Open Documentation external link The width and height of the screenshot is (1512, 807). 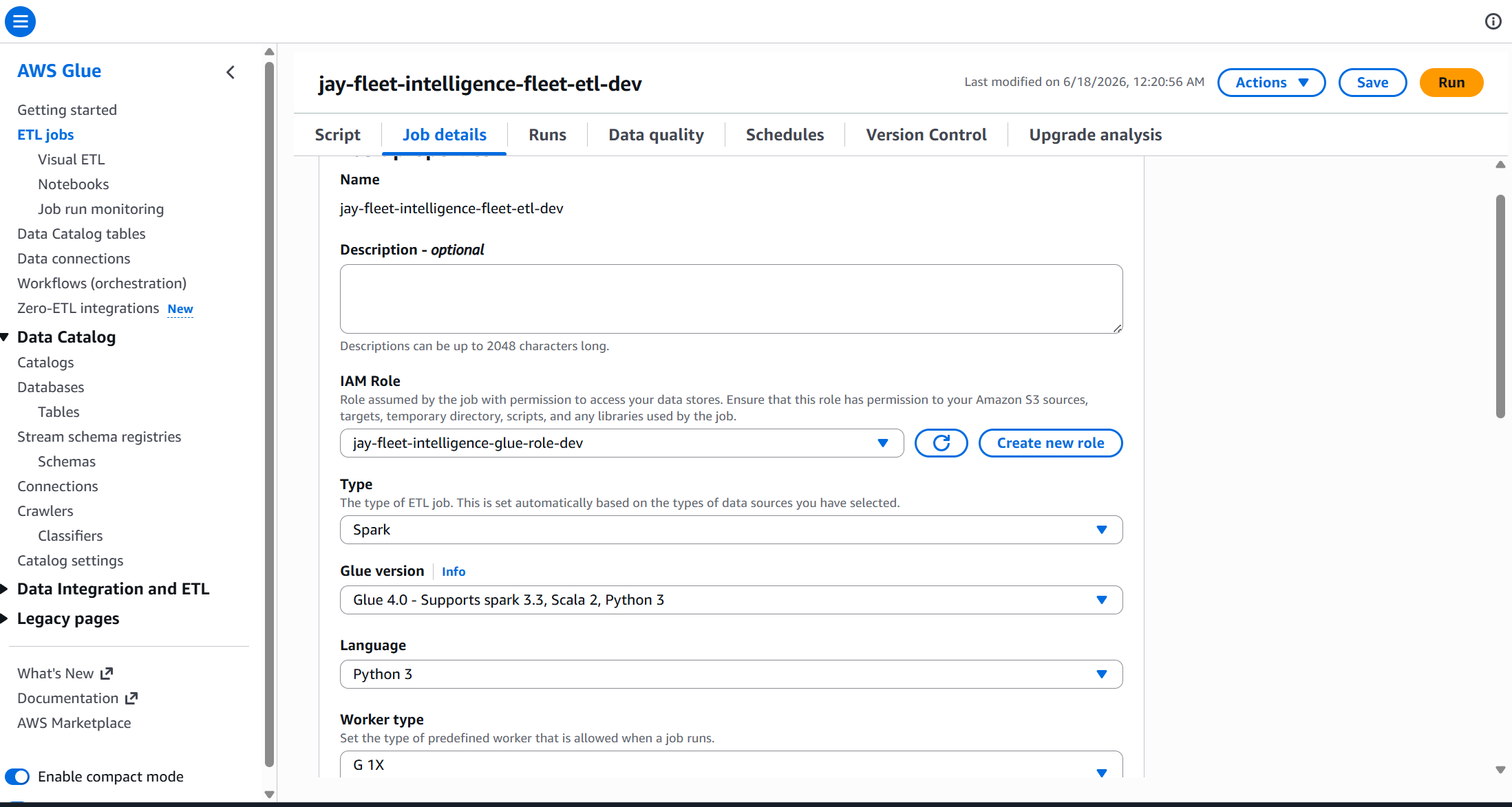78,698
